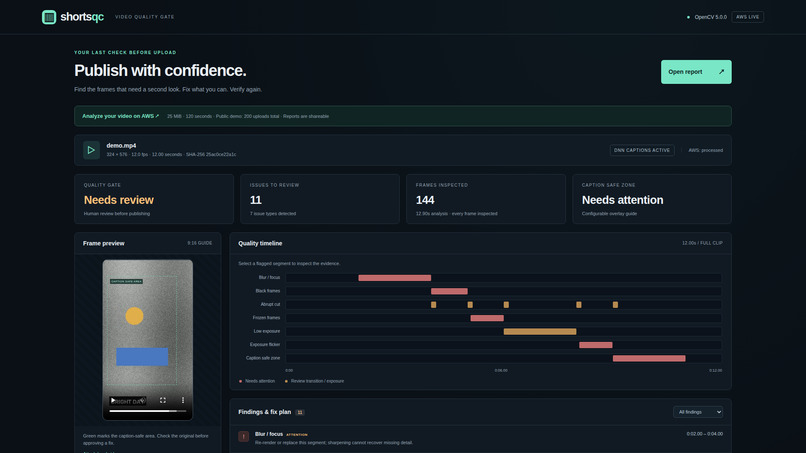This screenshot has height=453, width=806.
Task: Select the last Abrupt cut marker
Action: click(615, 305)
